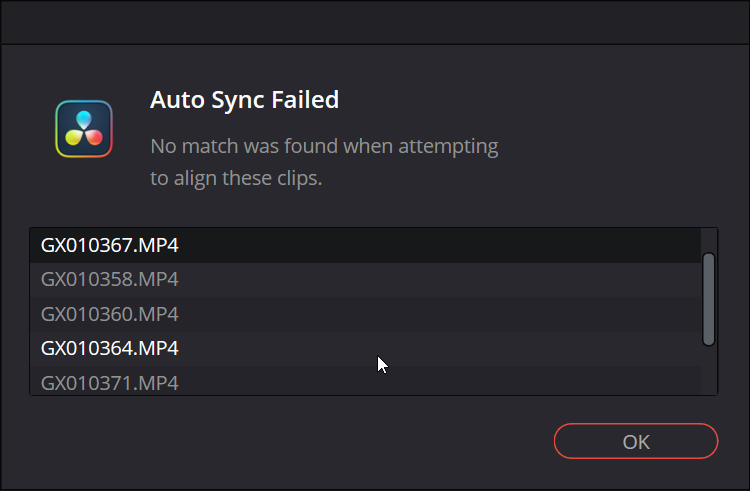Pick the GX010371.MP4 list item
750x491 pixels.
point(365,381)
